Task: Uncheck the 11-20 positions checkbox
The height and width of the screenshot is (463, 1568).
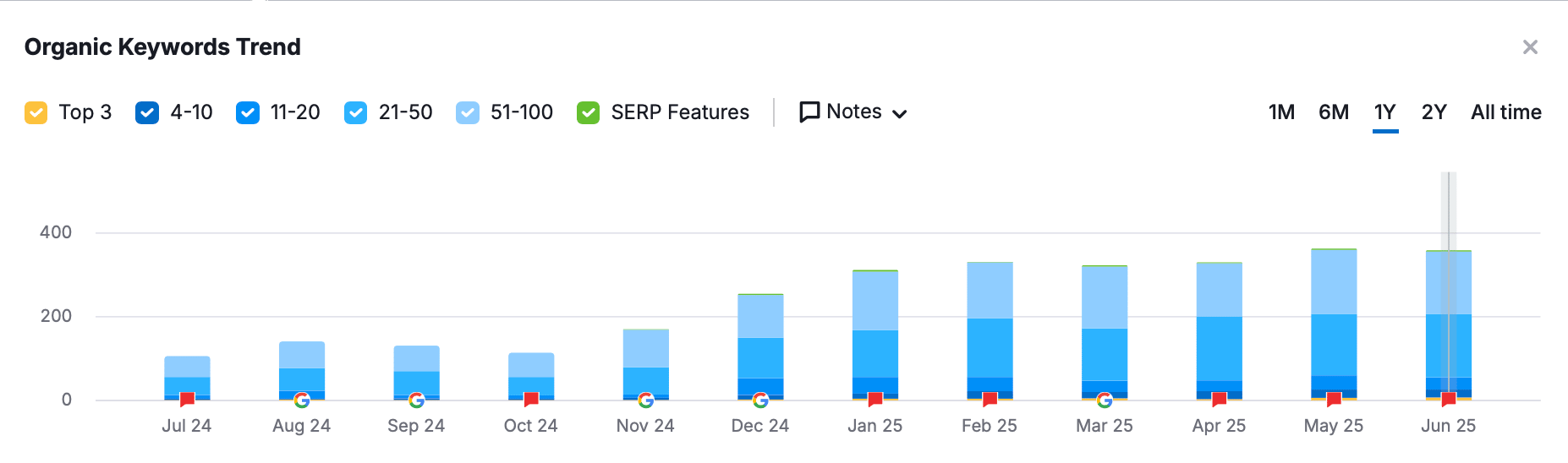Action: [x=248, y=112]
